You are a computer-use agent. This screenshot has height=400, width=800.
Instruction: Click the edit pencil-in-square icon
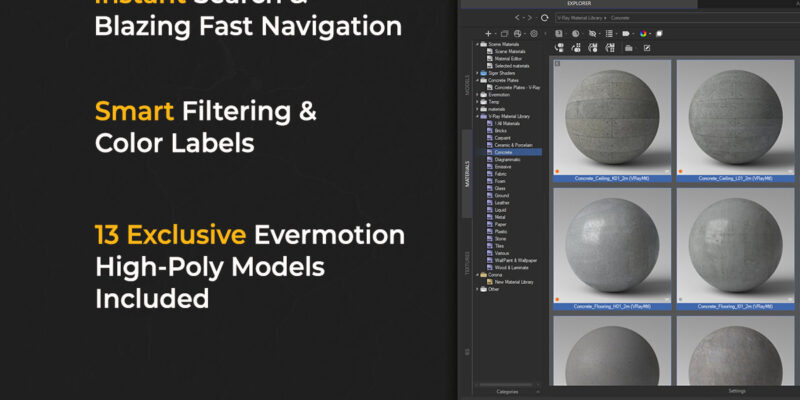pos(646,48)
